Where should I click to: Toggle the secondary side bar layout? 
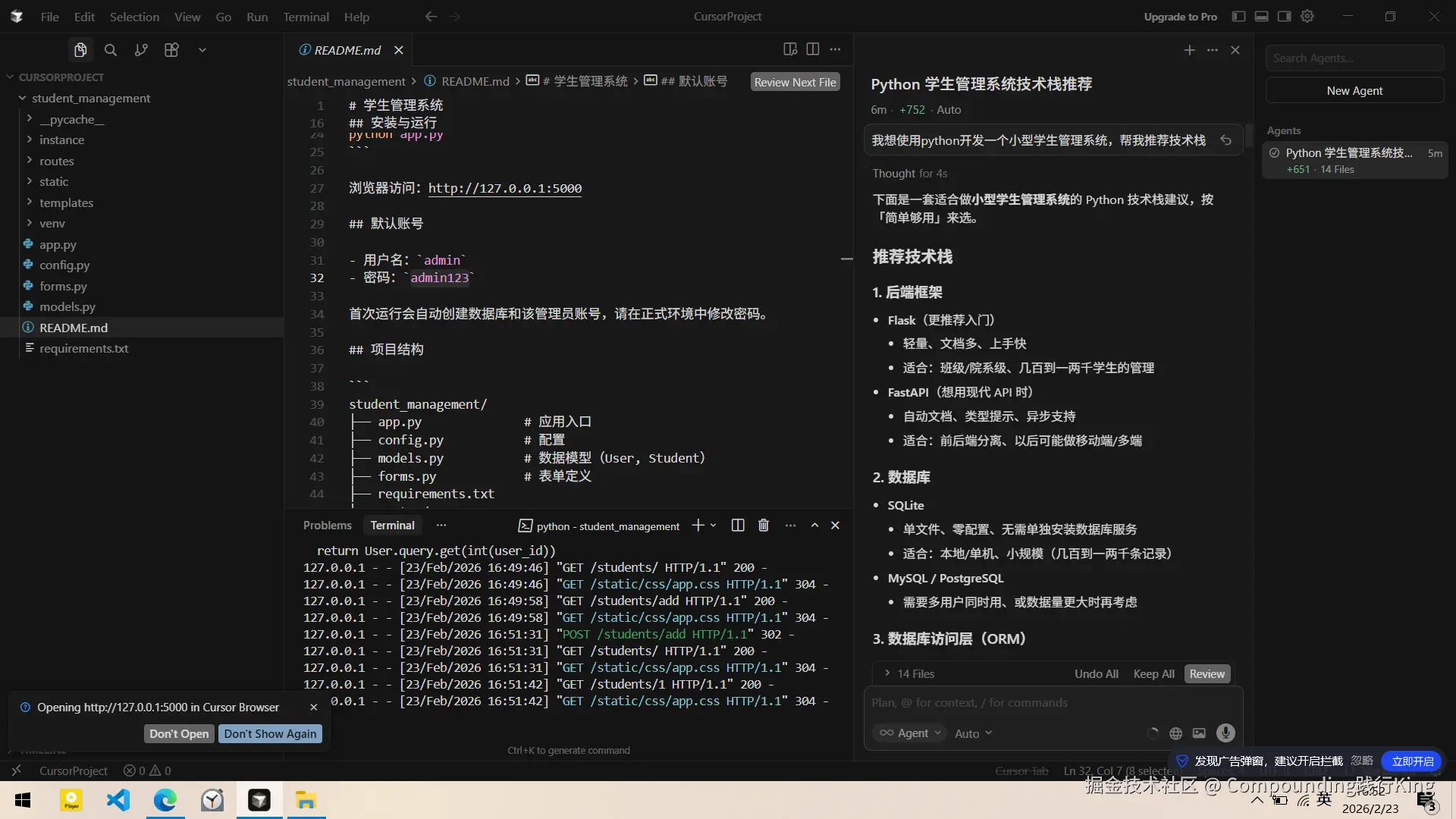click(x=1284, y=16)
